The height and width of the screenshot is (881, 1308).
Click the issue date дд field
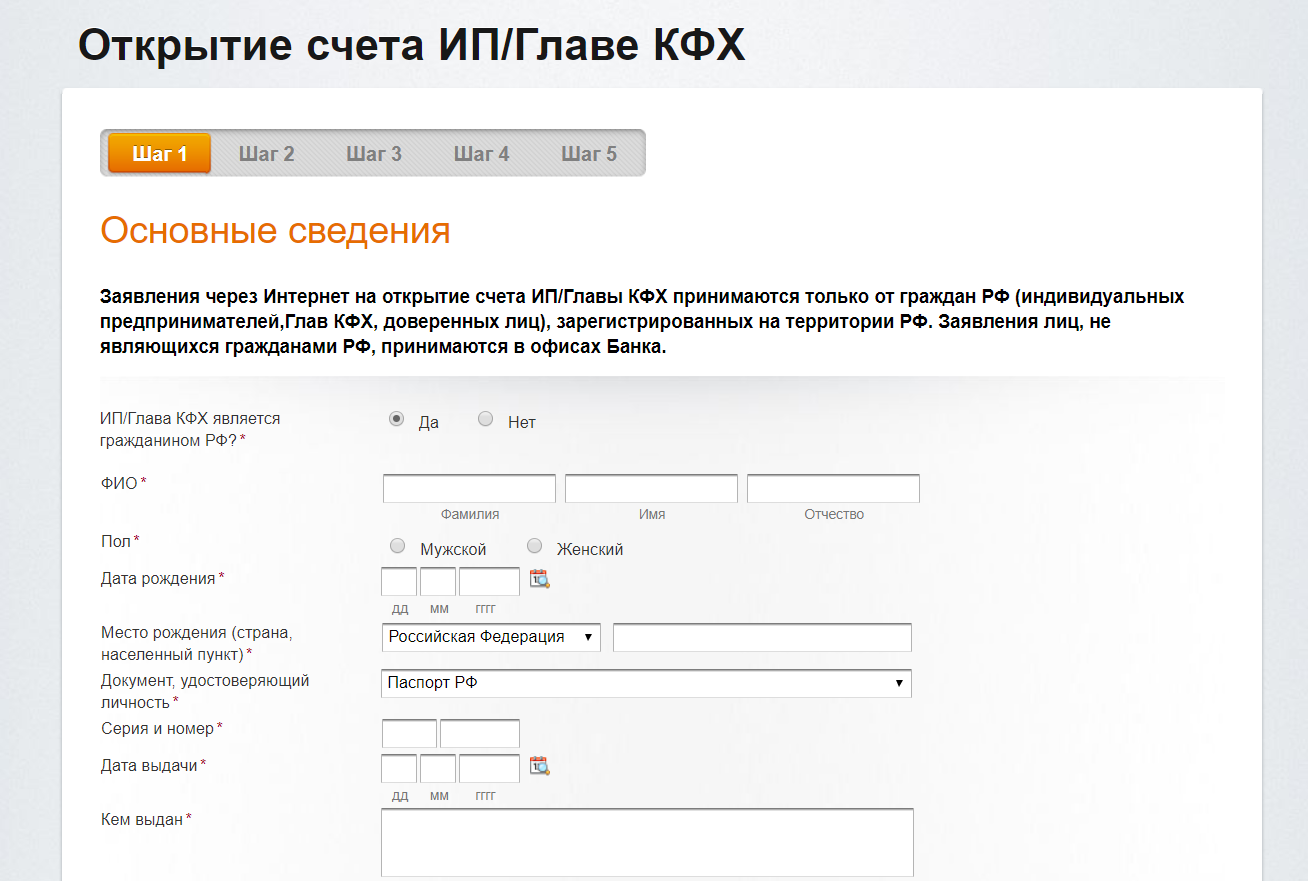[399, 769]
